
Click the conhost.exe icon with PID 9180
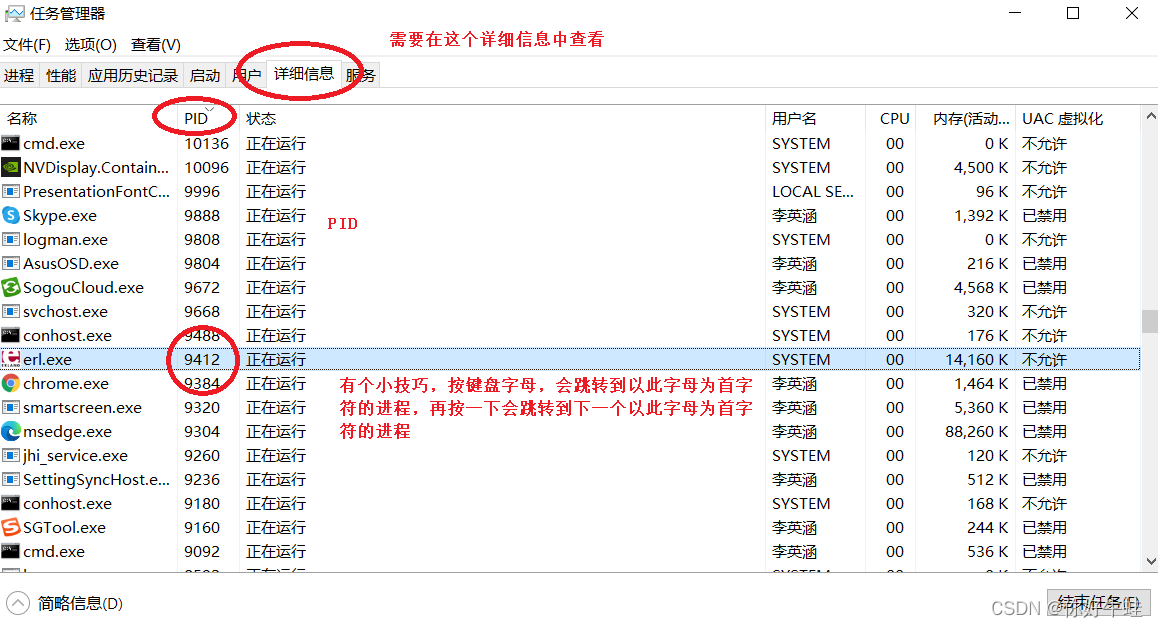coord(10,504)
